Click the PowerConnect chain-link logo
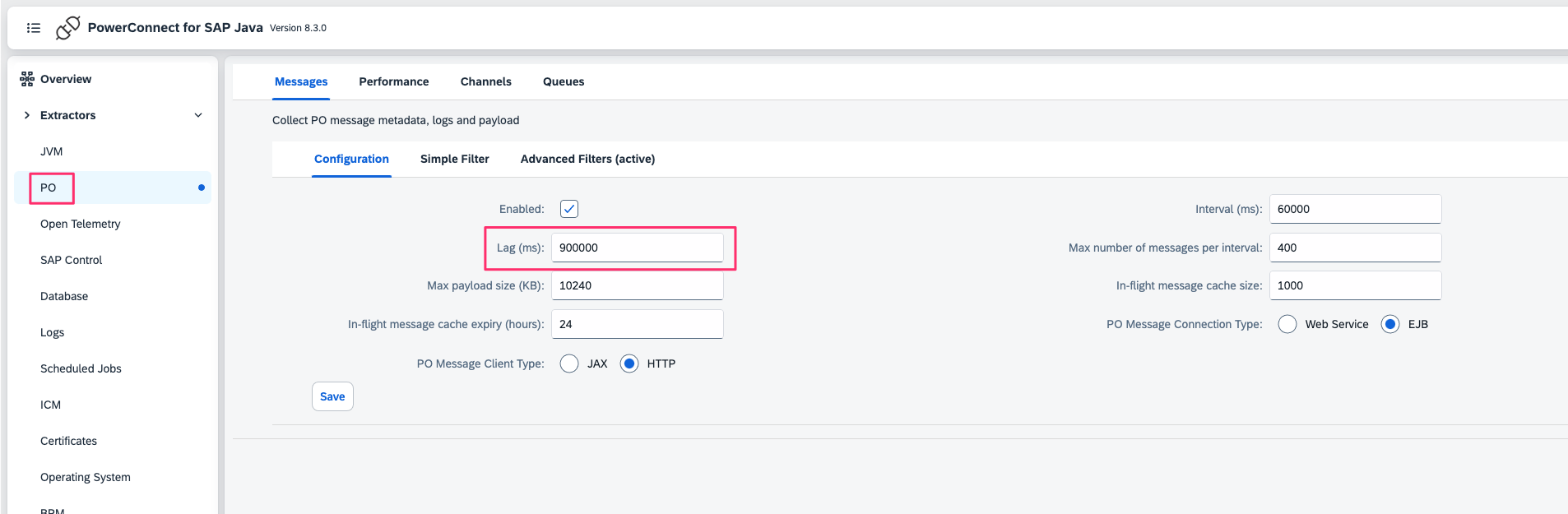 coord(67,28)
